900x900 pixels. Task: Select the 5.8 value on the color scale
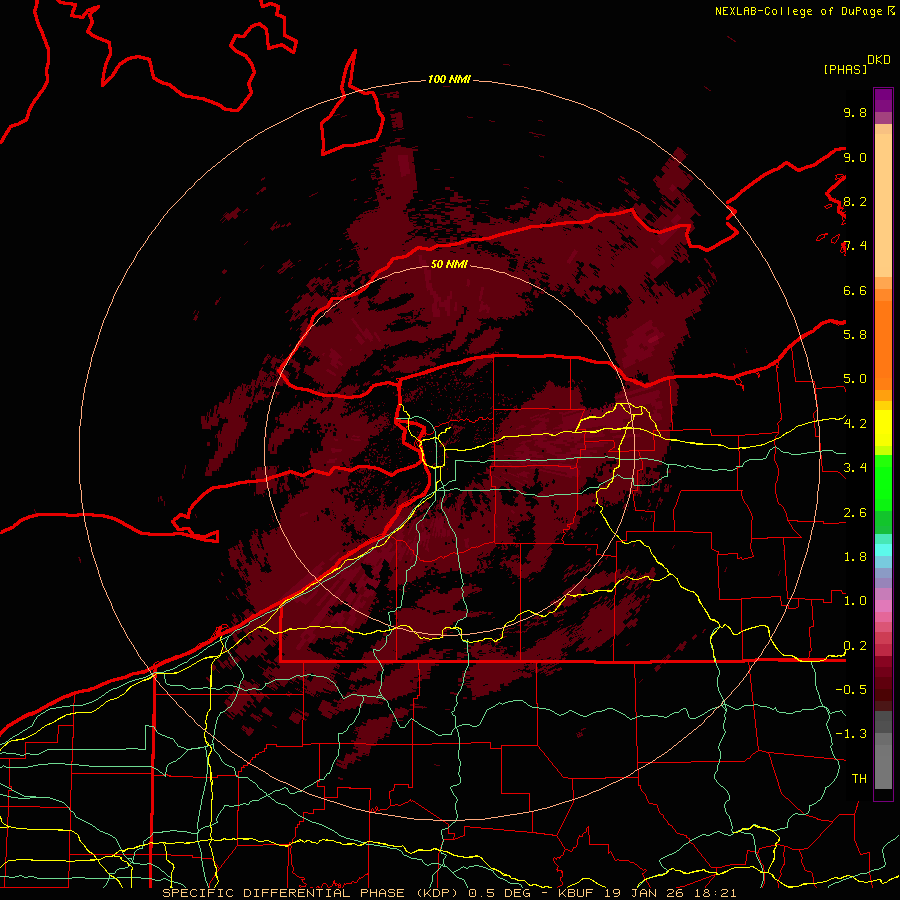pos(855,334)
